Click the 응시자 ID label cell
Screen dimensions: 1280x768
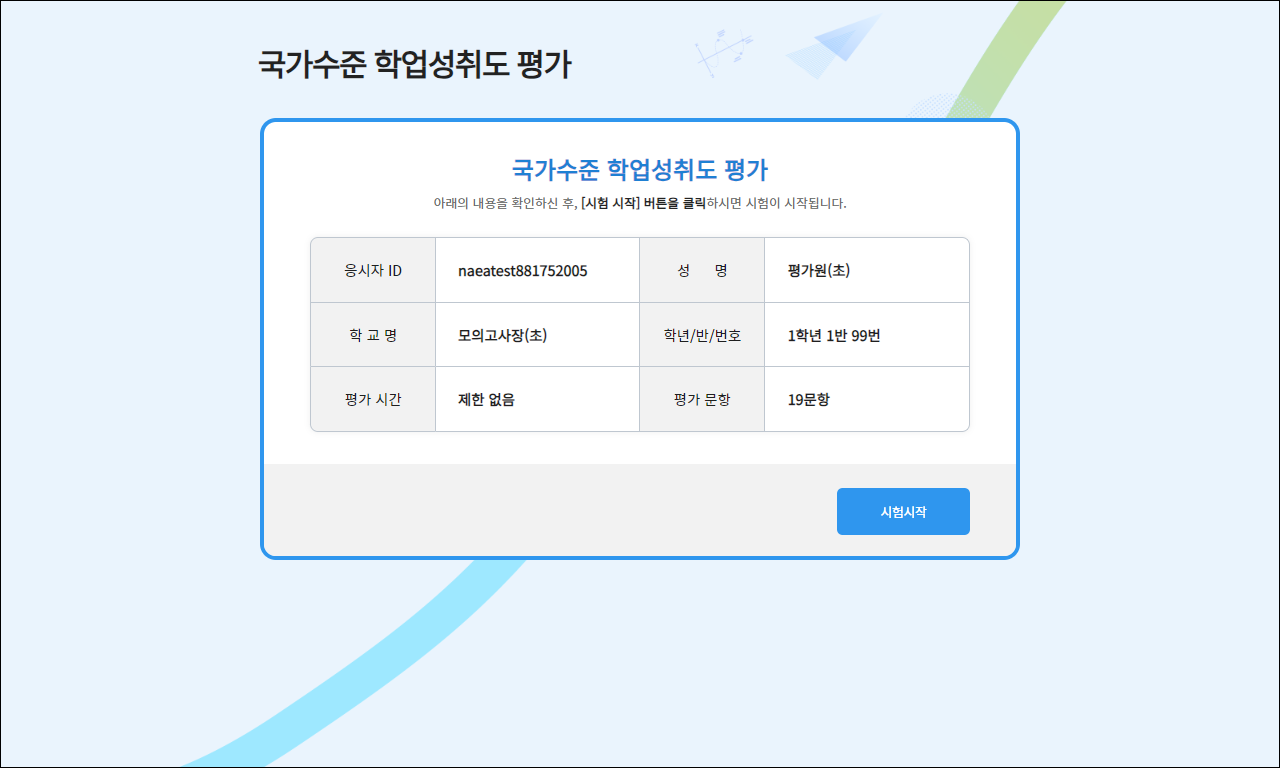(x=373, y=270)
